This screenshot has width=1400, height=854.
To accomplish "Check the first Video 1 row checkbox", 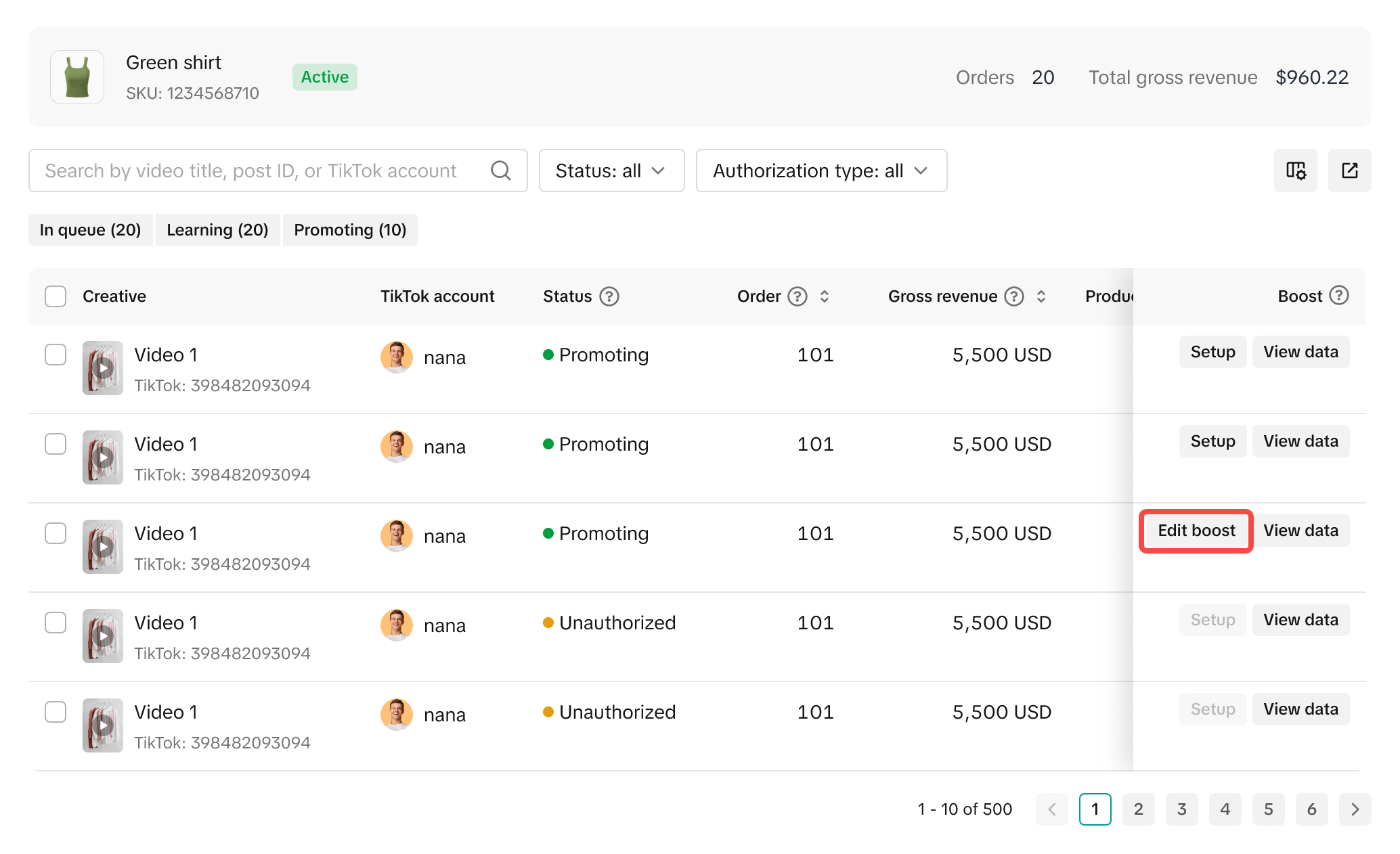I will pos(56,355).
